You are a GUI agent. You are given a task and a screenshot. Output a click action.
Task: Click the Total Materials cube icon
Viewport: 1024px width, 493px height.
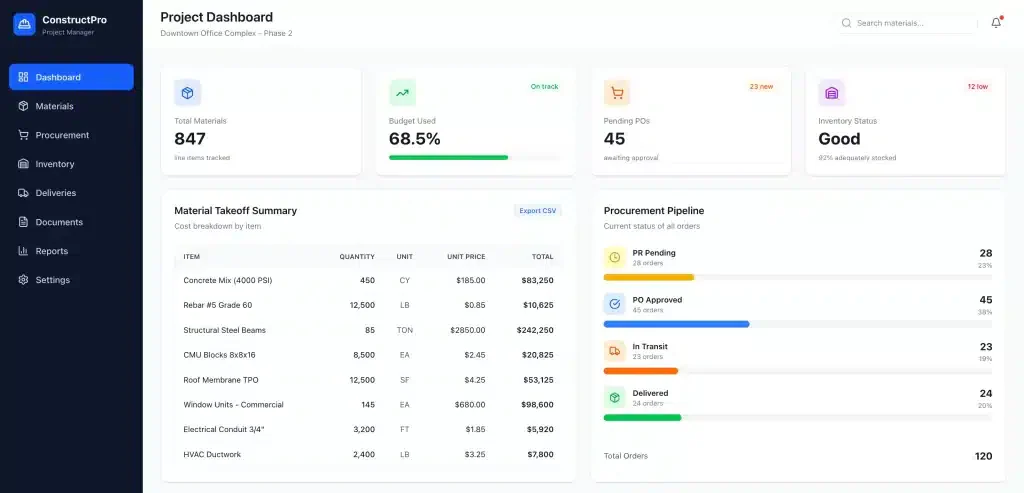tap(187, 93)
